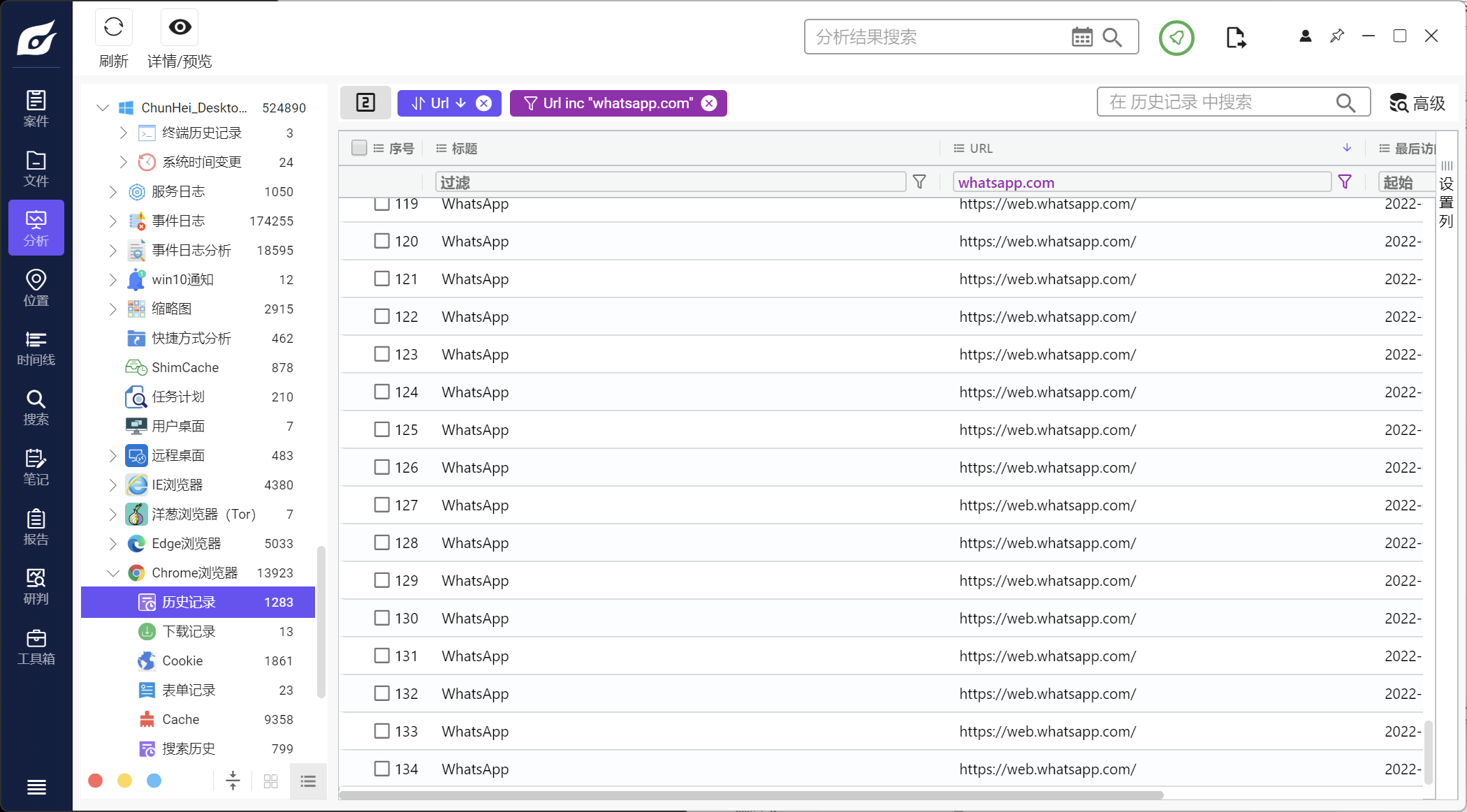Select 历史记录 under Chrome browser
The height and width of the screenshot is (812, 1467).
click(198, 602)
